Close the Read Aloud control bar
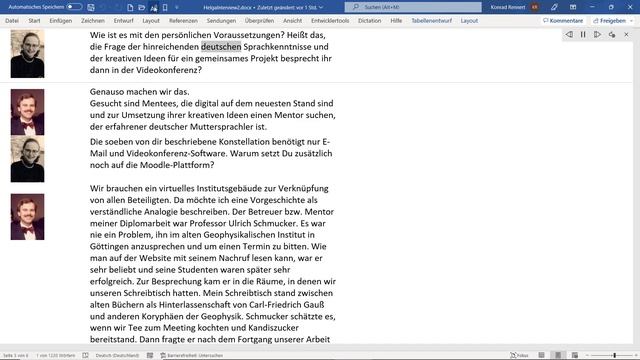 point(627,35)
